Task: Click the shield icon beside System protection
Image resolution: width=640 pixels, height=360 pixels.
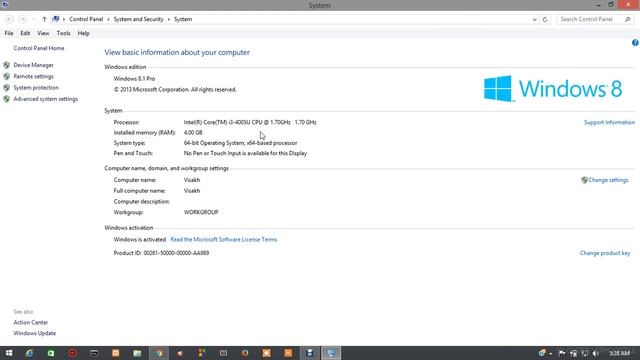Action: [x=7, y=87]
